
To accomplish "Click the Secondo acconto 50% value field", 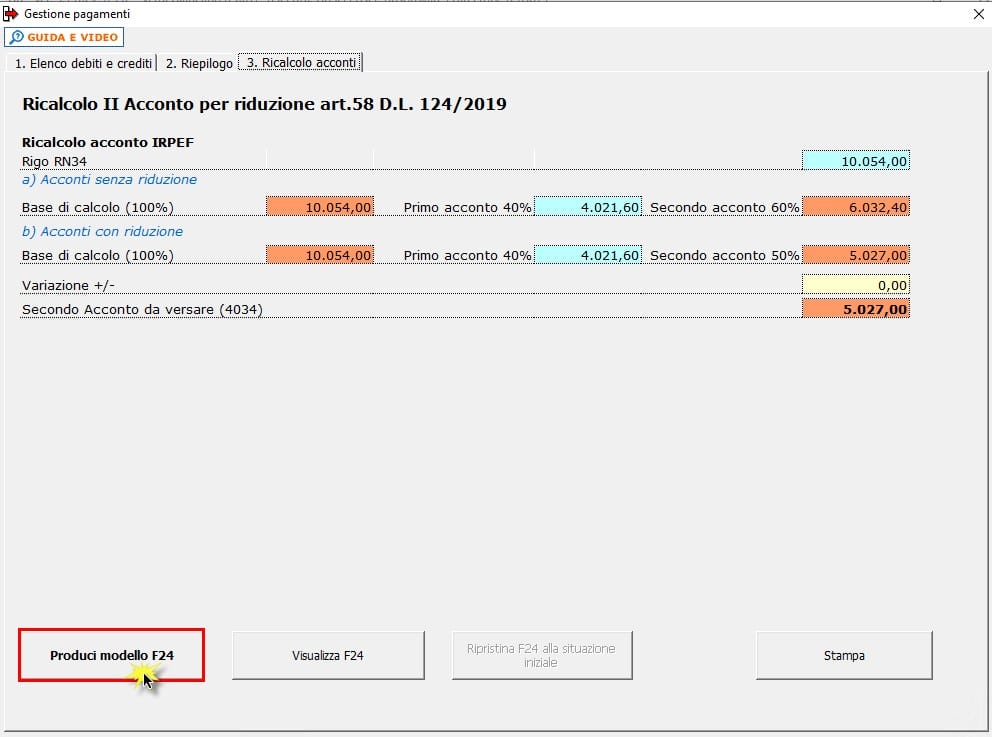I will point(855,255).
